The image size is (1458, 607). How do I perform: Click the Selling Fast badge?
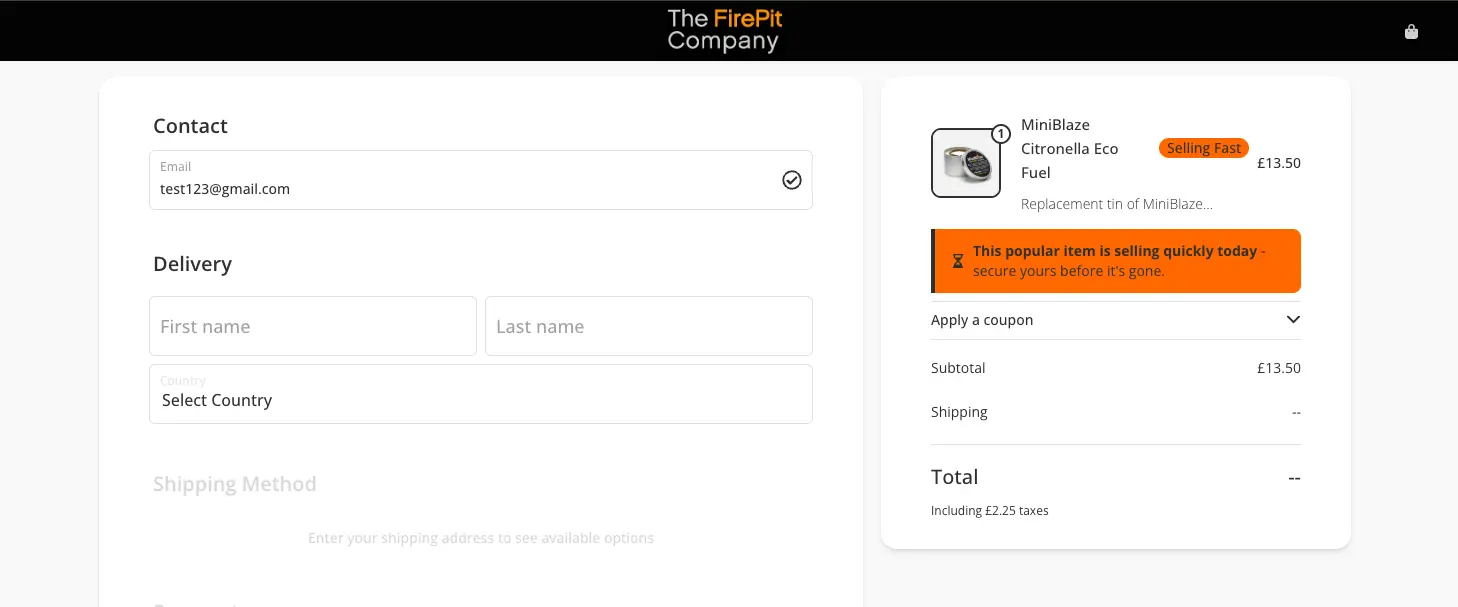coord(1203,147)
